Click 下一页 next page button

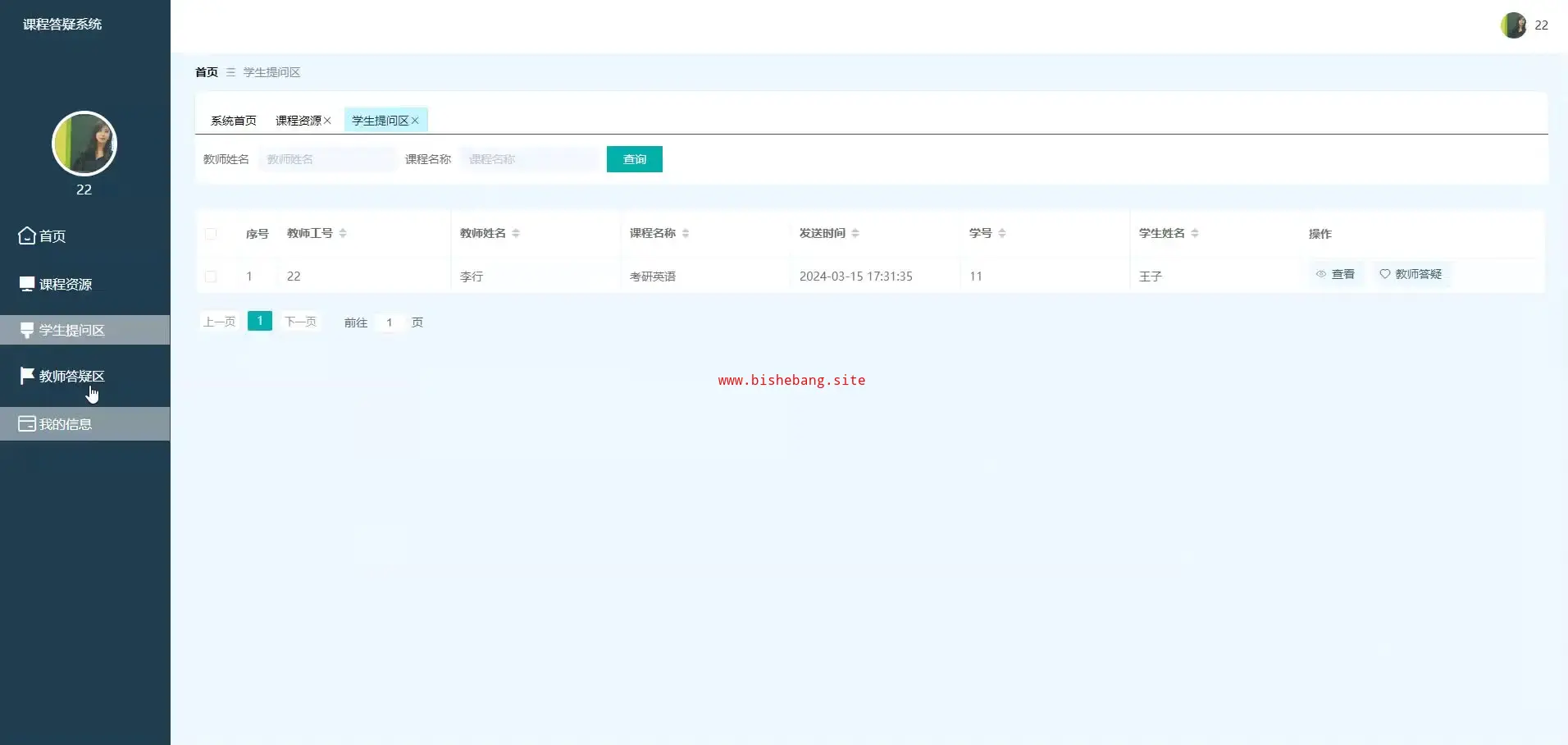(300, 322)
